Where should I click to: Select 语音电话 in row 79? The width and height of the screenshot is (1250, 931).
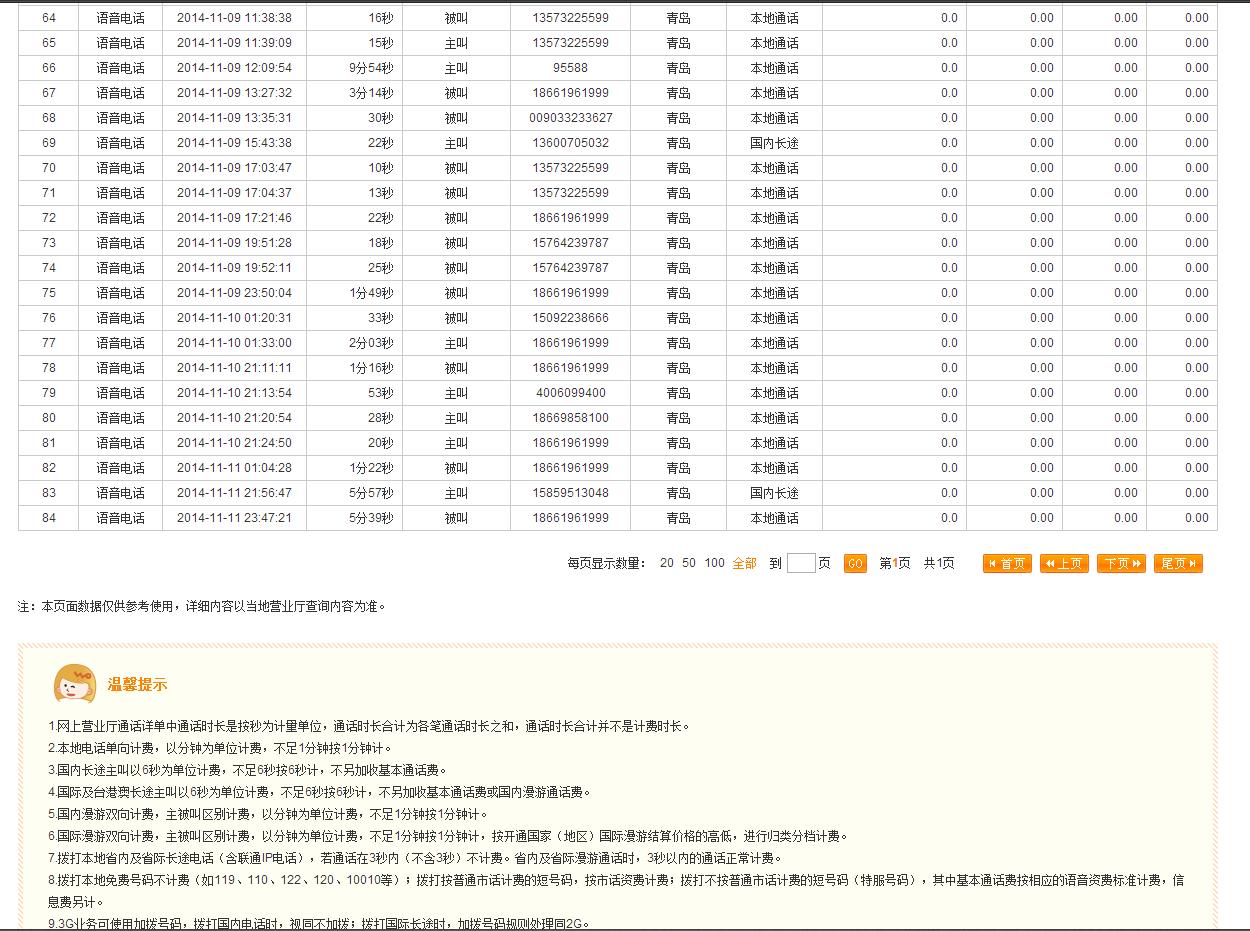click(x=121, y=393)
